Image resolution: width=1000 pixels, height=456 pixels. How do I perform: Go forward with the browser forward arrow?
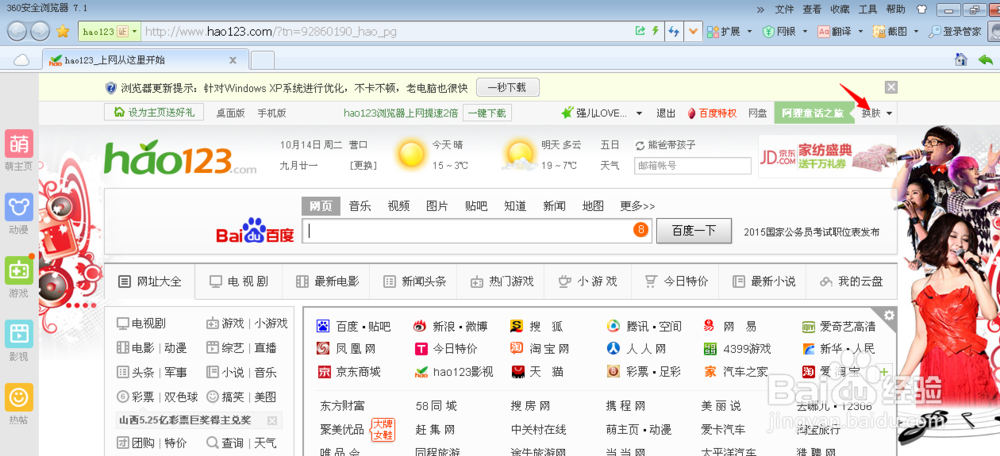(x=40, y=30)
